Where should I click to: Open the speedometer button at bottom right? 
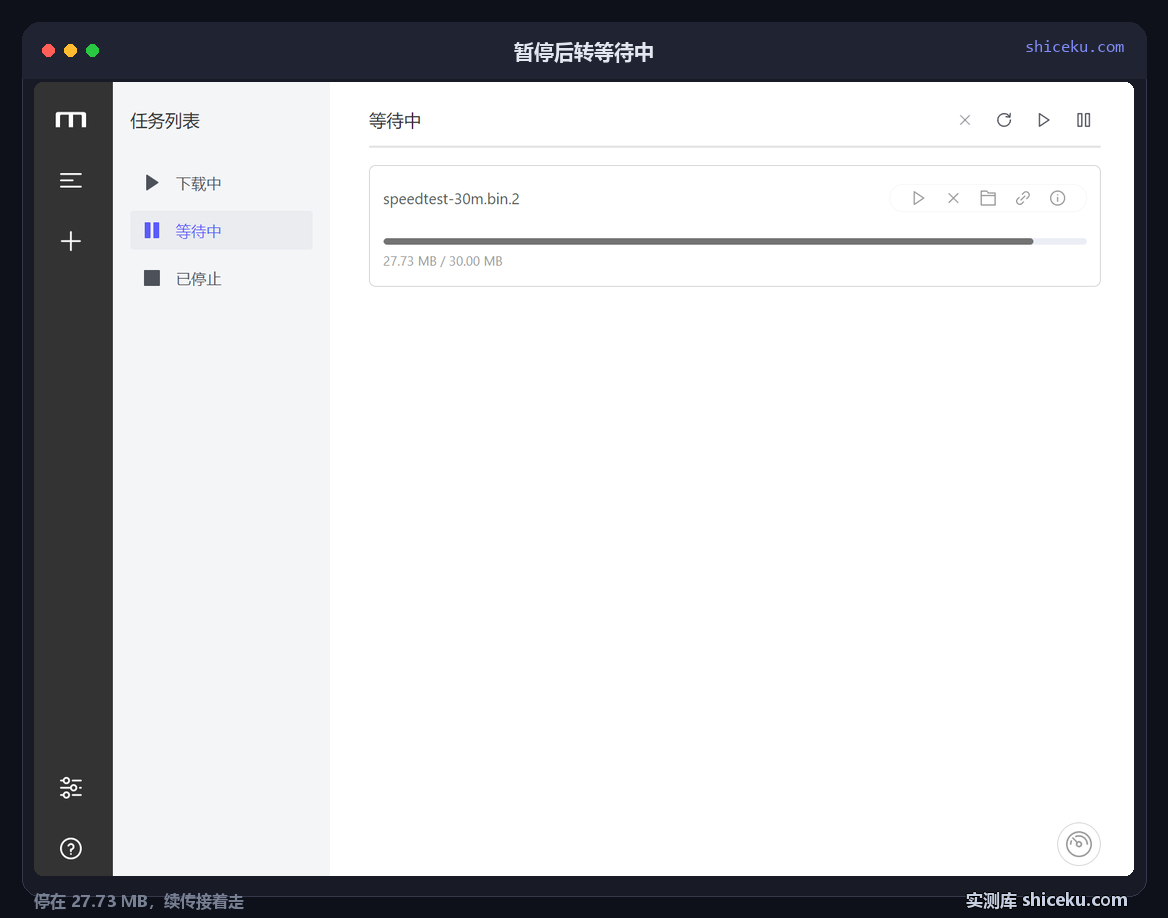(1079, 844)
